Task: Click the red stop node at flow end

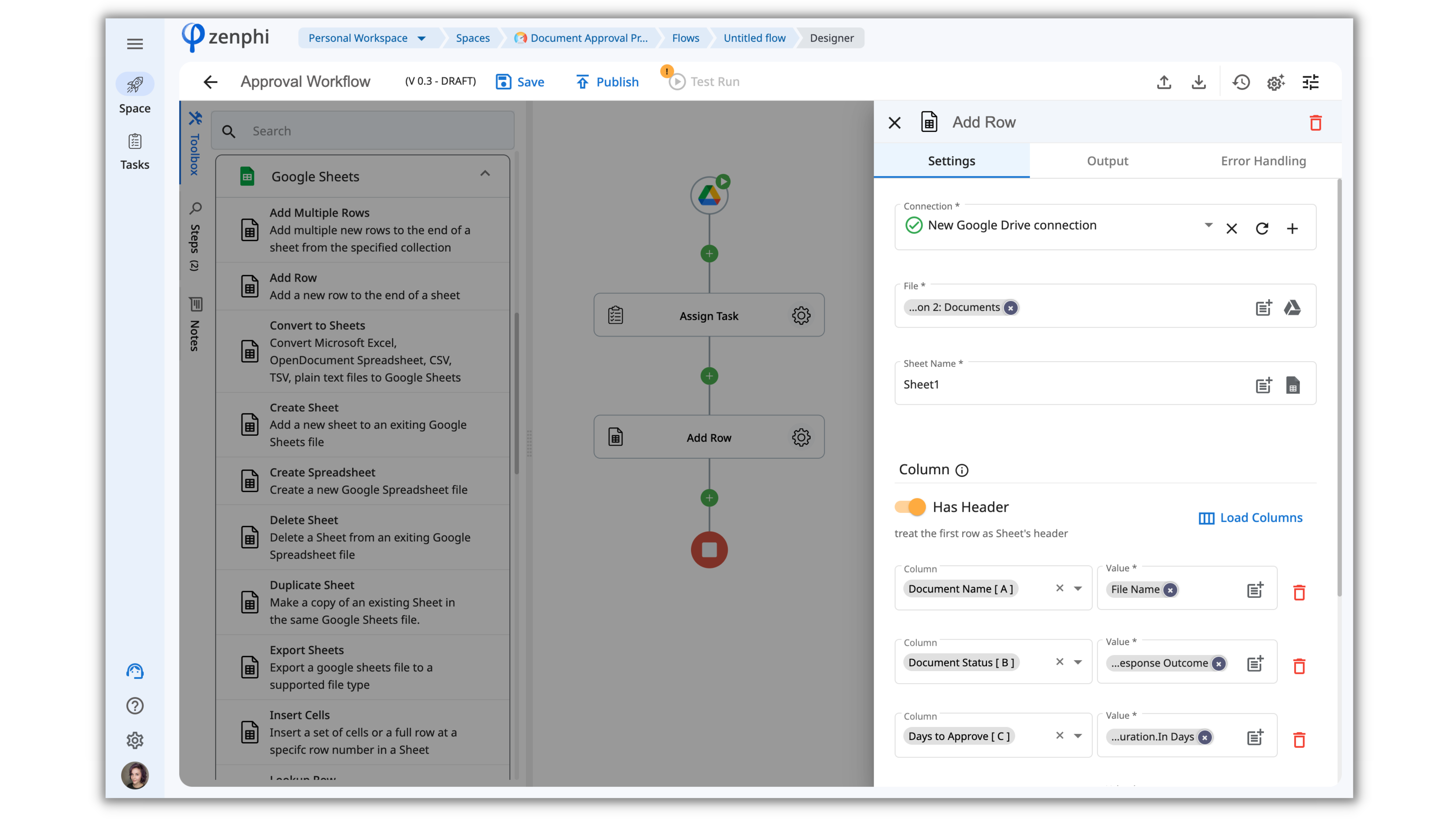Action: 709,549
